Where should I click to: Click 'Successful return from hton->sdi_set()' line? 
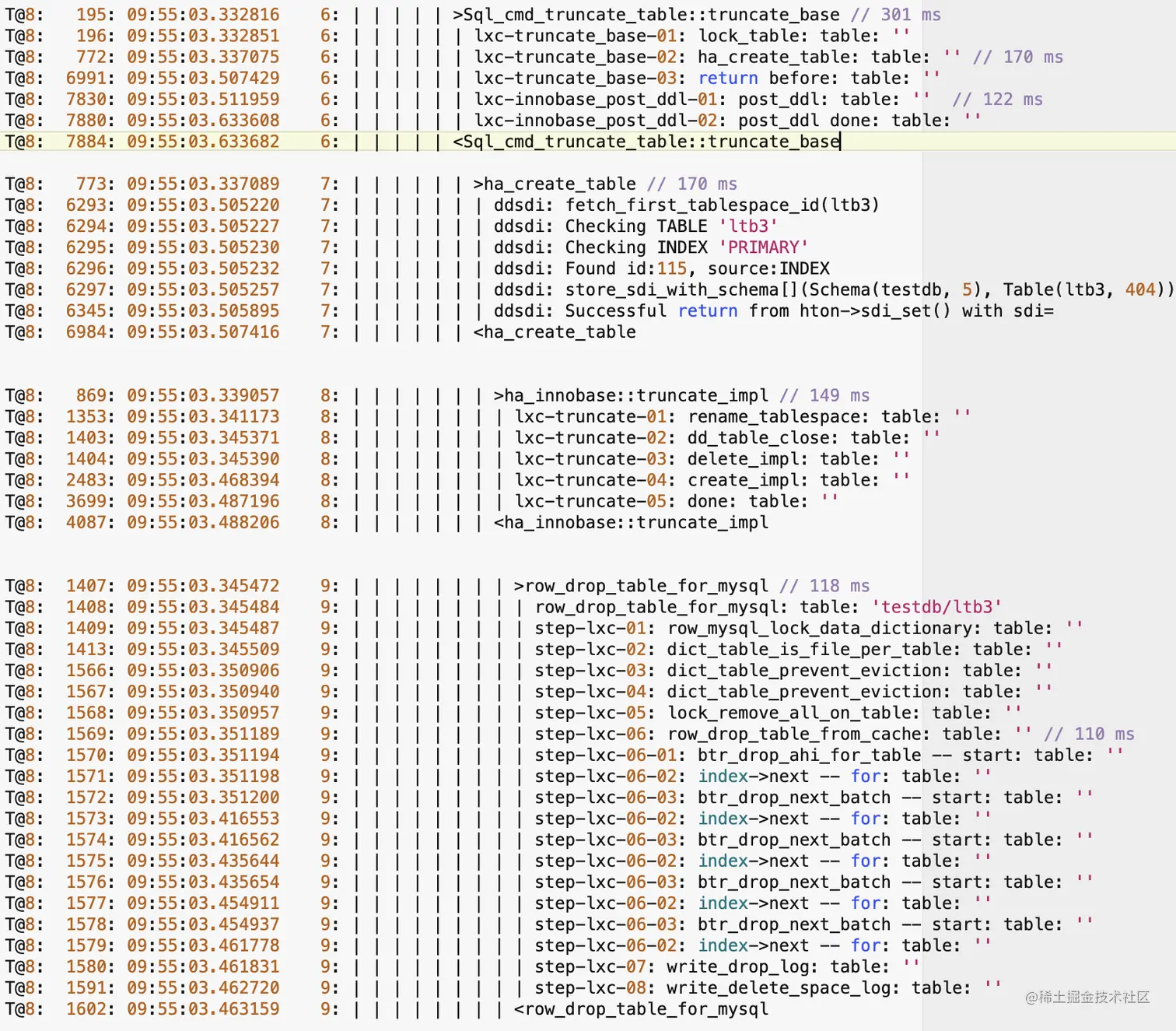530,310
